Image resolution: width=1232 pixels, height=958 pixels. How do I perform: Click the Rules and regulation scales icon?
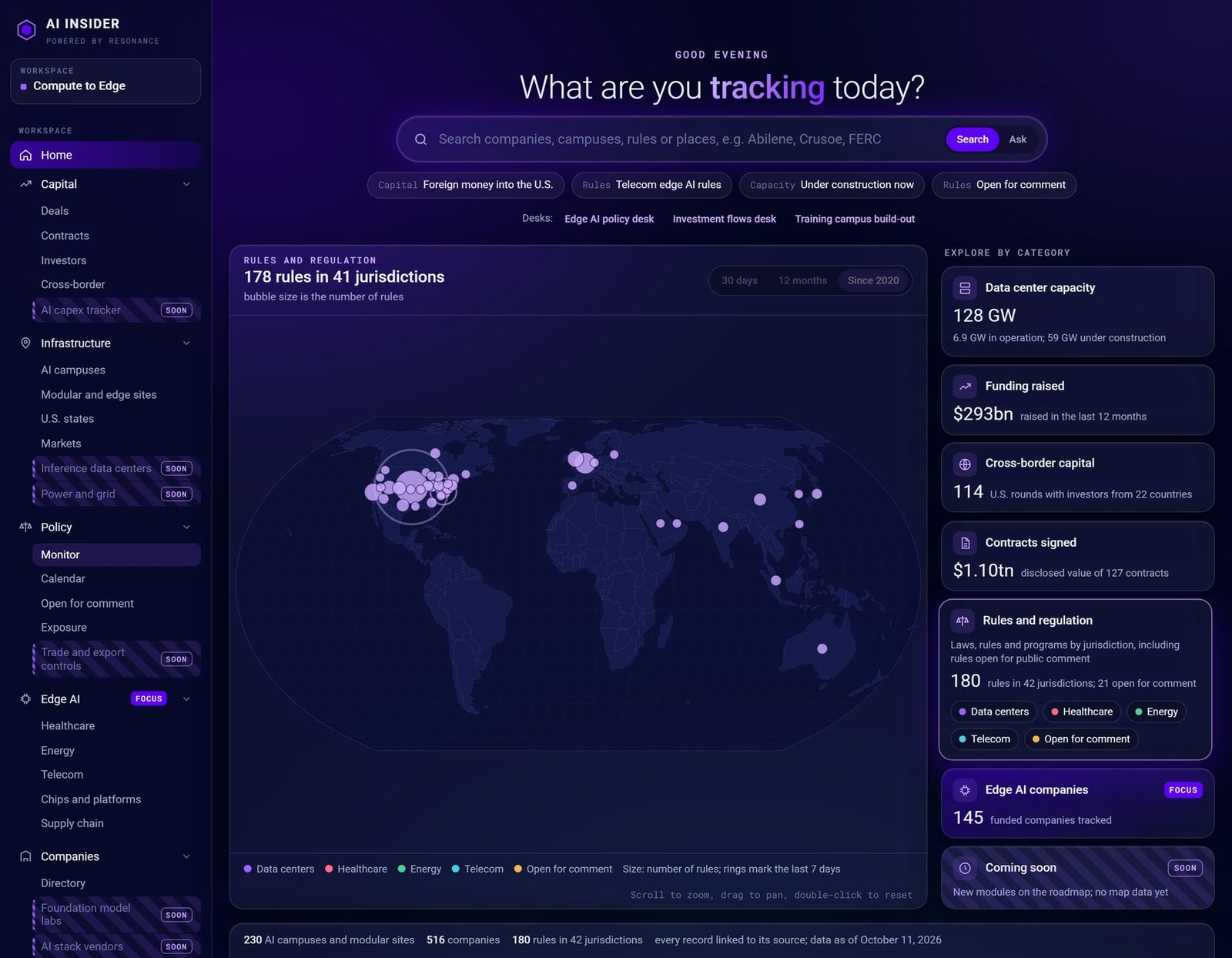pos(962,621)
